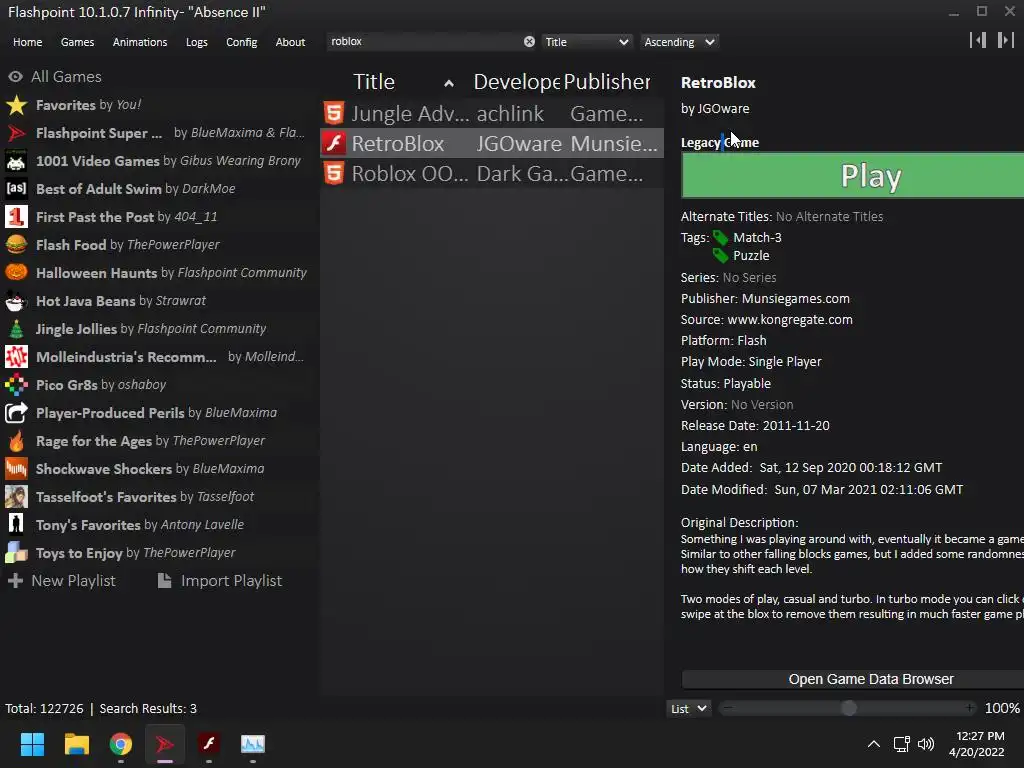Clear the roblox search text
Viewport: 1024px width, 768px height.
[529, 42]
